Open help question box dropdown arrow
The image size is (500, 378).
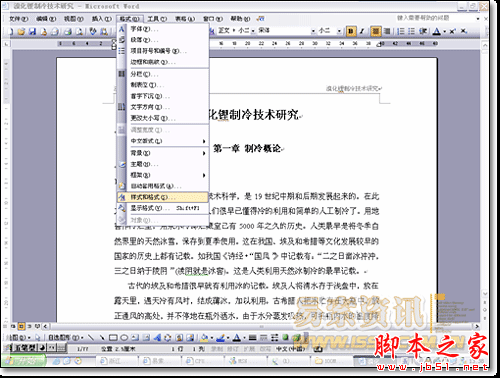pos(478,18)
